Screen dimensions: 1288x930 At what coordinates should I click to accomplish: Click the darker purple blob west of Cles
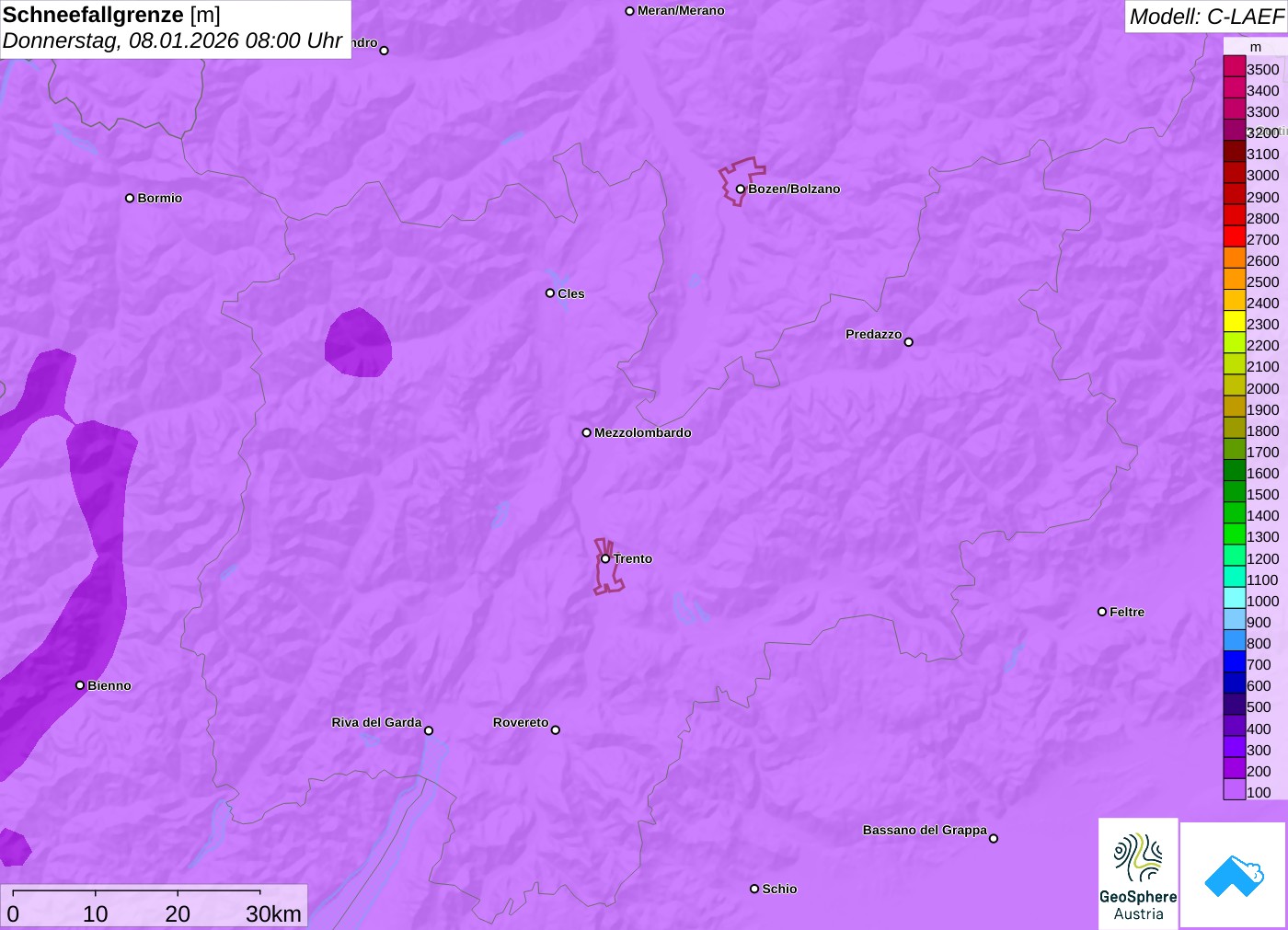click(x=358, y=343)
